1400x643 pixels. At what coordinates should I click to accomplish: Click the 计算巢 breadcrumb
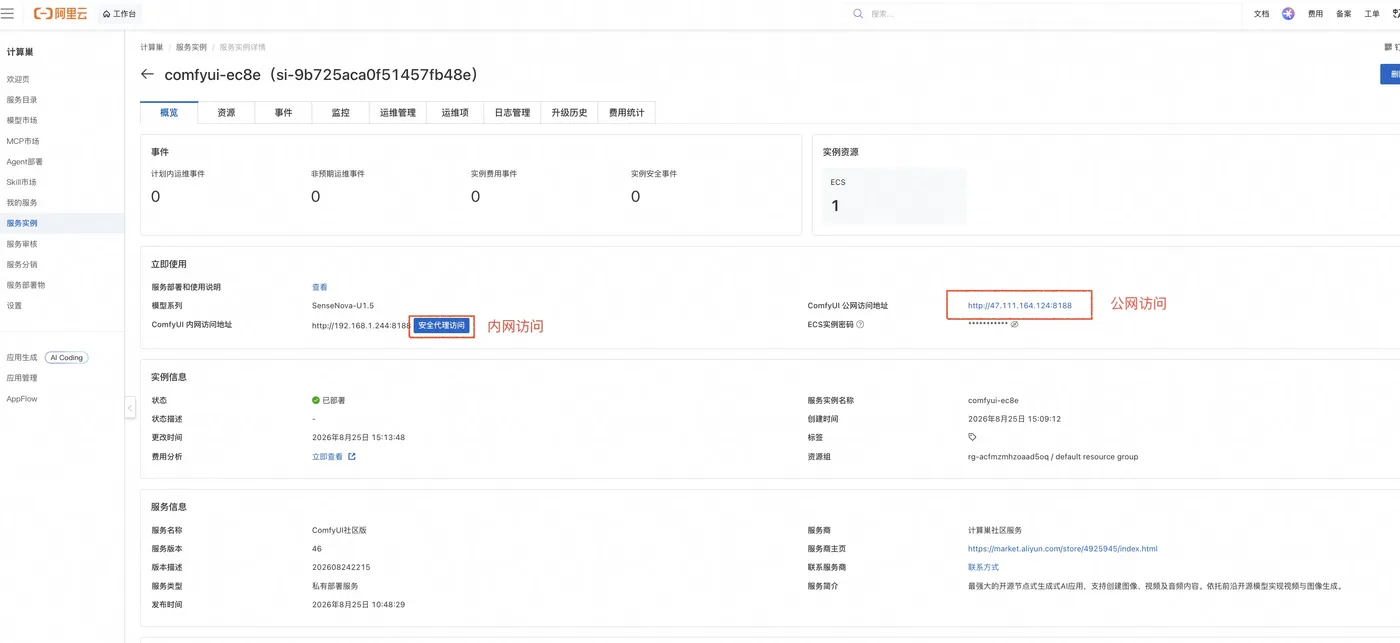pos(151,47)
